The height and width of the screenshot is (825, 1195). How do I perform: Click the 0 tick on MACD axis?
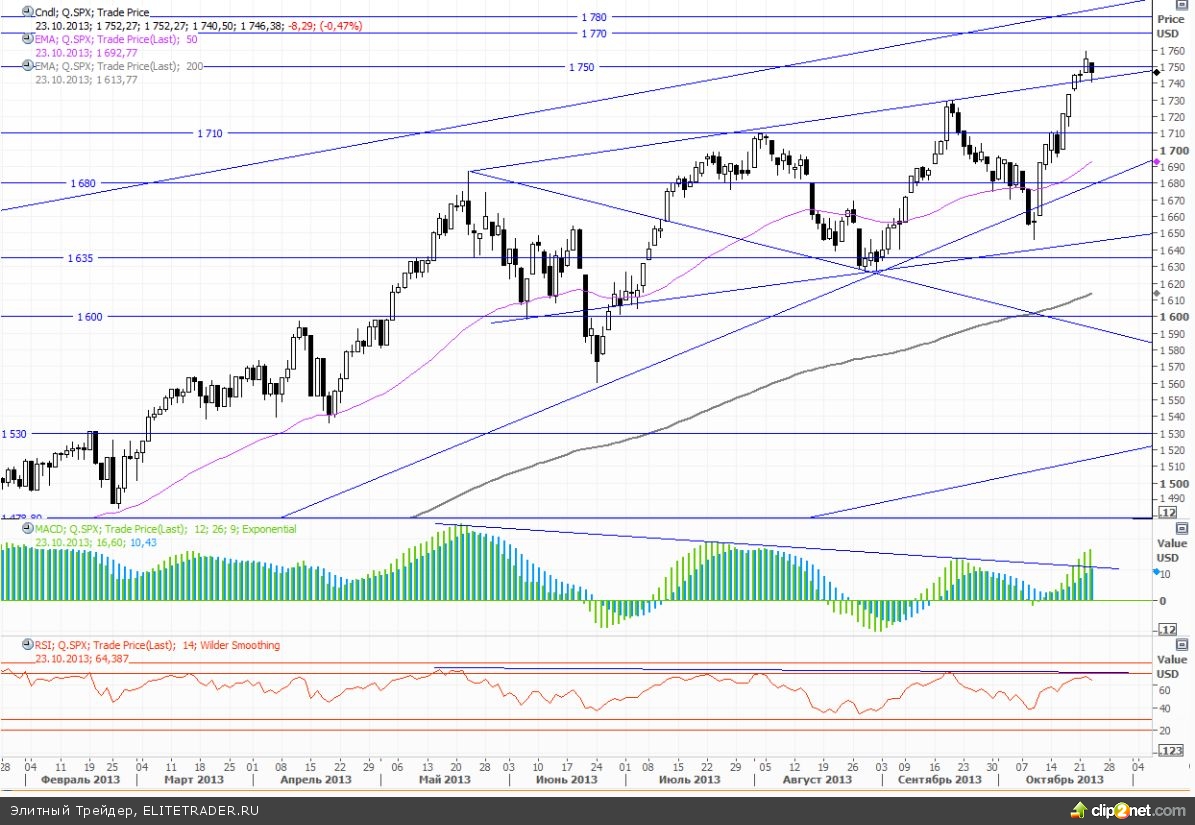(1162, 601)
